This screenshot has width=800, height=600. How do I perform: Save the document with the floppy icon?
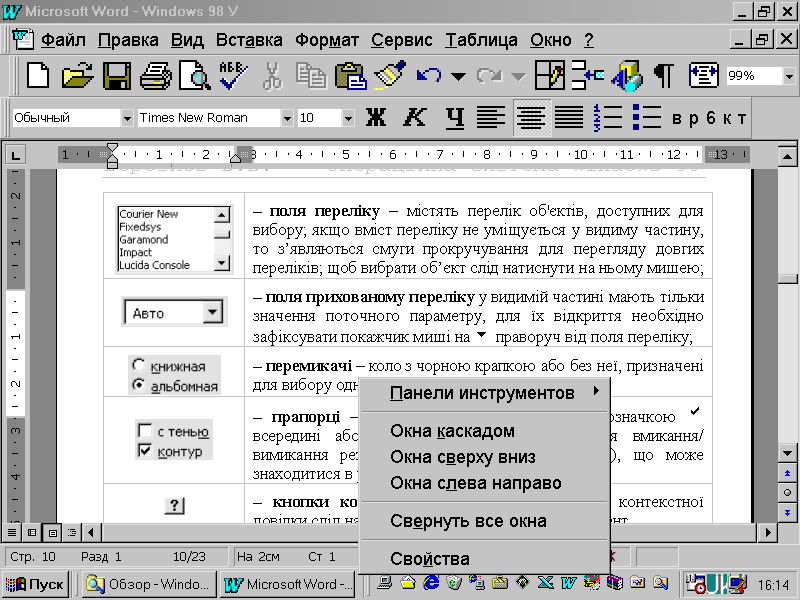coord(116,76)
